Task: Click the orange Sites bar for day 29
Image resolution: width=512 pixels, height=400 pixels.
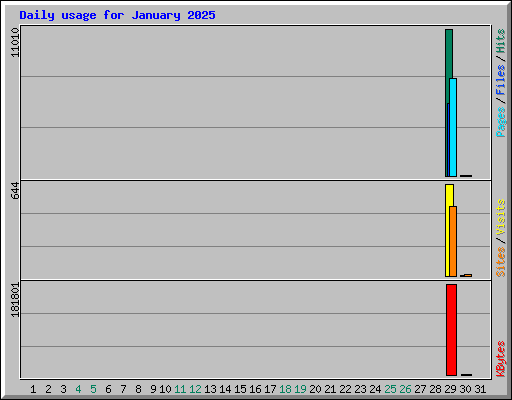Action: click(453, 241)
